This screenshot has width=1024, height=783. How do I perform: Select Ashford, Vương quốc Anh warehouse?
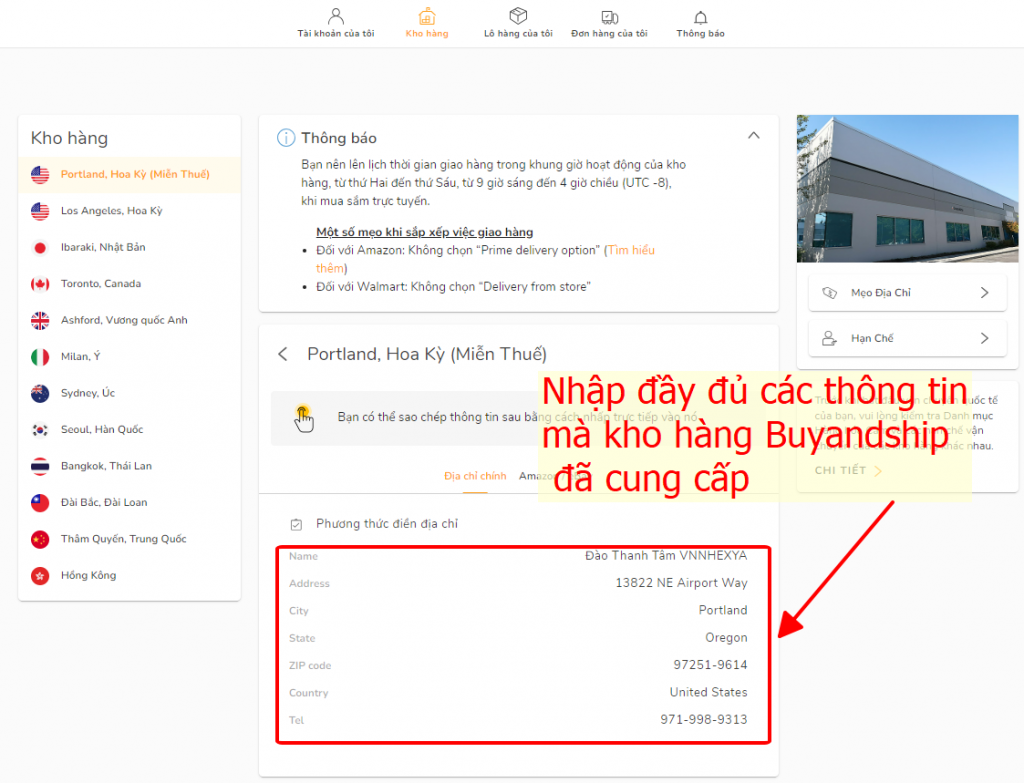(129, 321)
